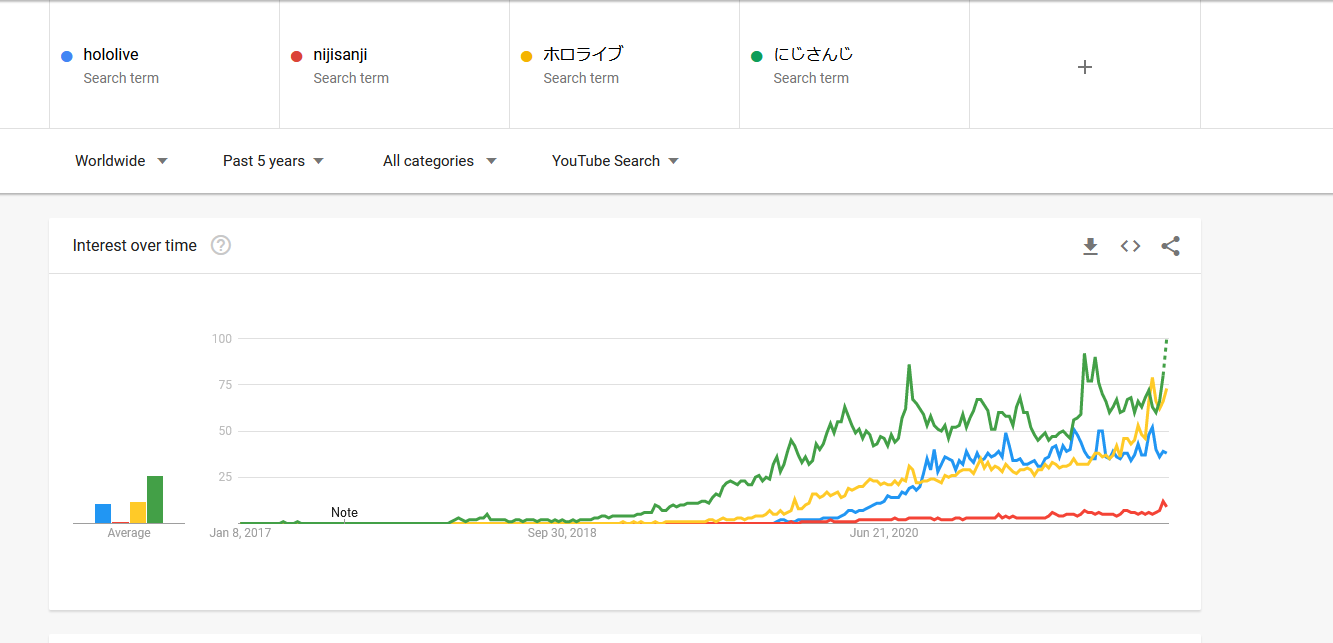The image size is (1333, 643).
Task: Click the embed code icon
Action: click(1130, 246)
